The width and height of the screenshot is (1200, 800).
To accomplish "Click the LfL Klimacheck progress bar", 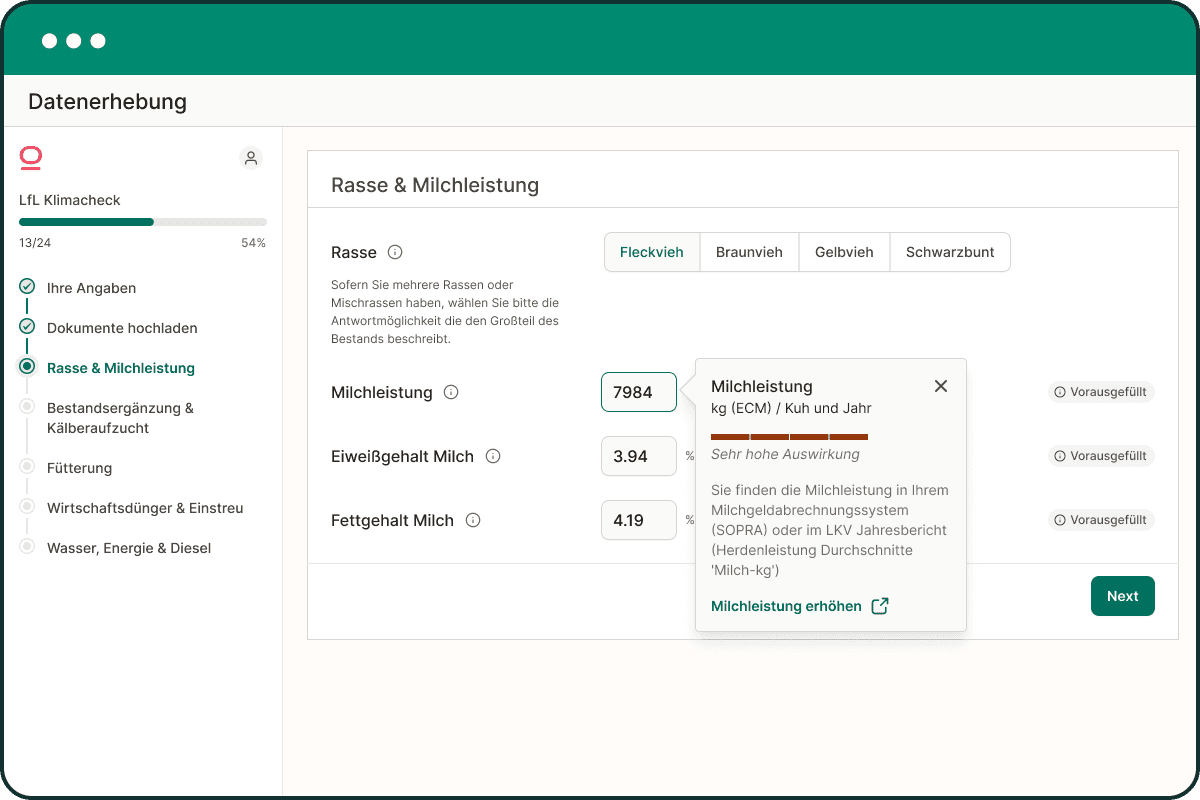I will point(143,222).
